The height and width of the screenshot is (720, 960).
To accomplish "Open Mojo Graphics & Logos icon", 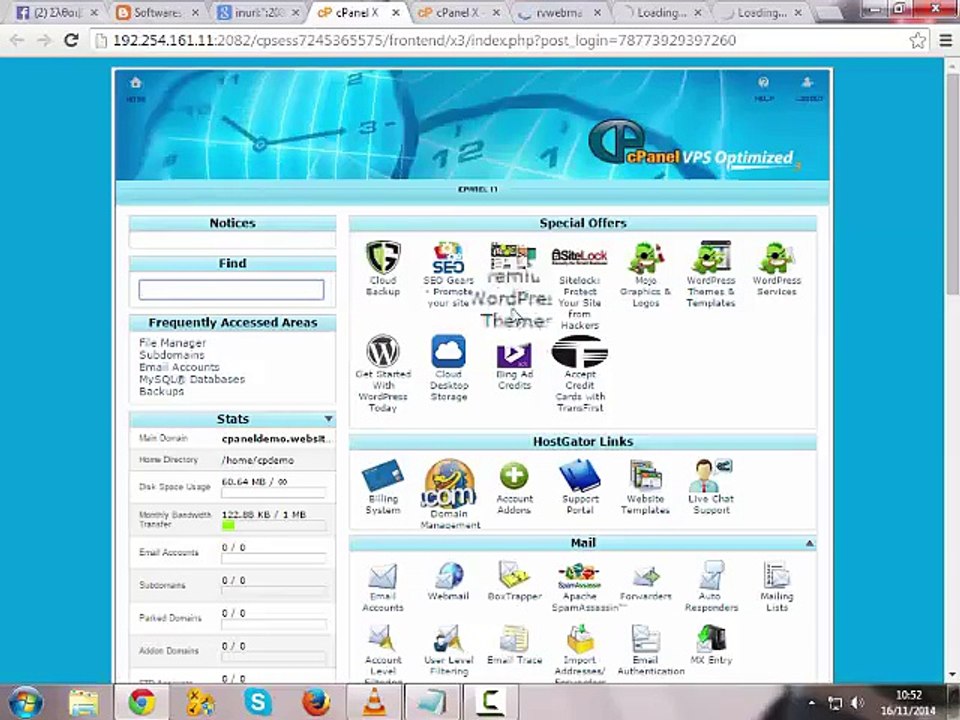I will (645, 258).
